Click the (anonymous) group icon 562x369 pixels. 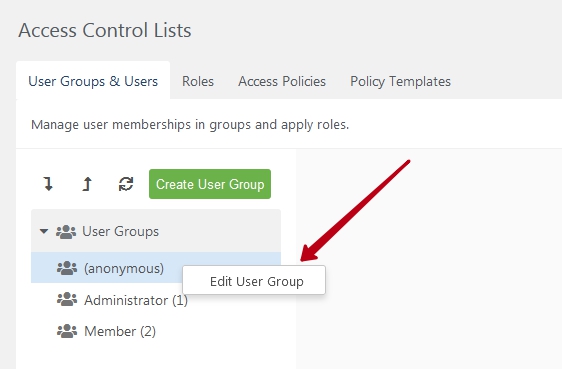tap(67, 268)
